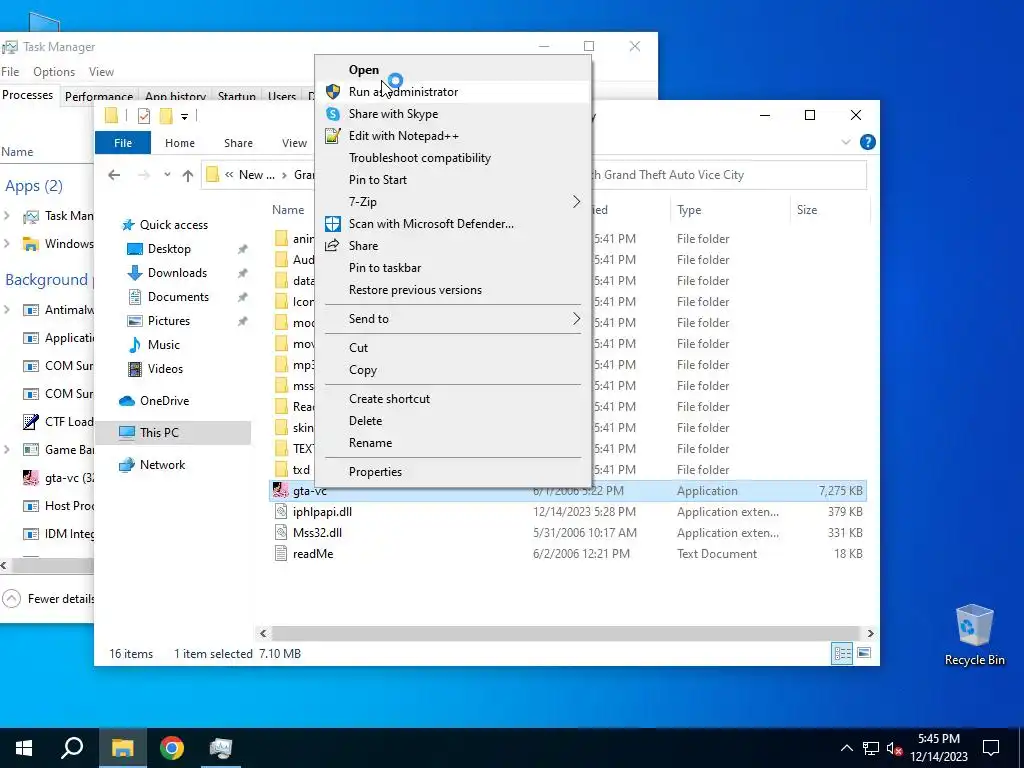This screenshot has width=1024, height=768.
Task: Open the notification center icon
Action: pos(991,748)
